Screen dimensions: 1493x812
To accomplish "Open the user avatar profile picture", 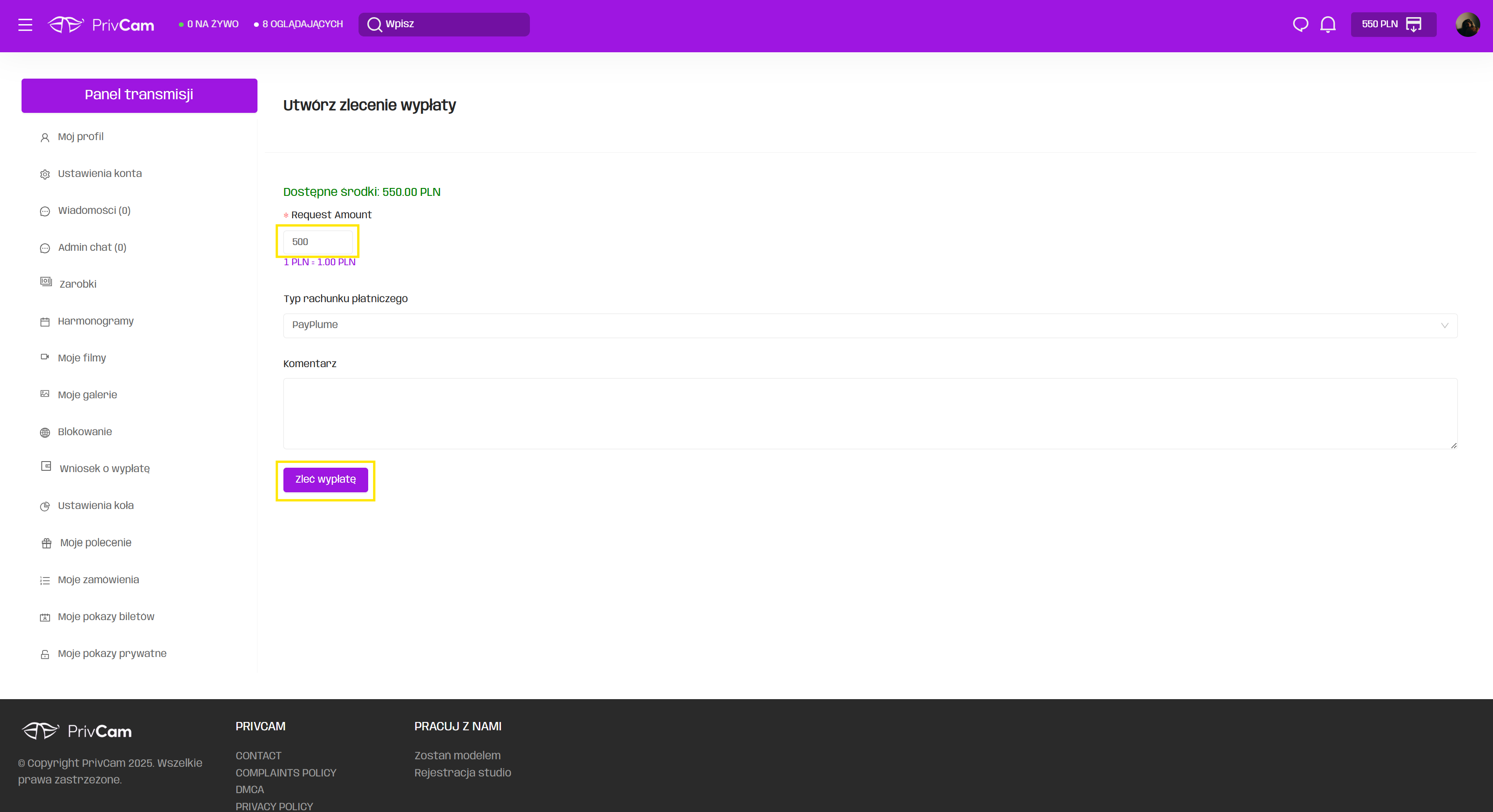I will pos(1467,24).
